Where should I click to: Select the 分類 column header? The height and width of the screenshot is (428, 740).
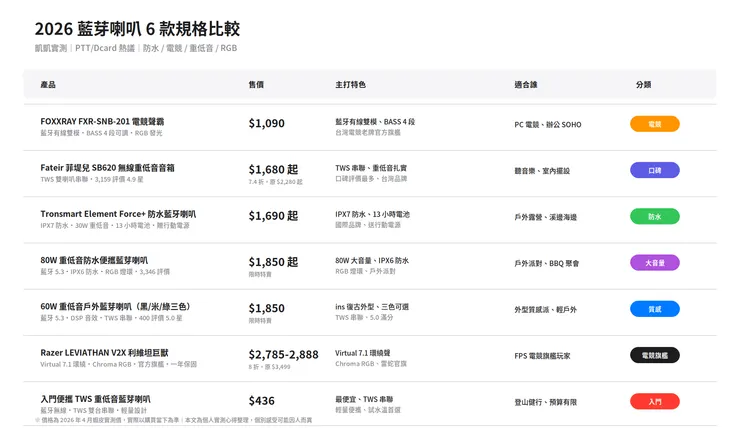coord(643,84)
